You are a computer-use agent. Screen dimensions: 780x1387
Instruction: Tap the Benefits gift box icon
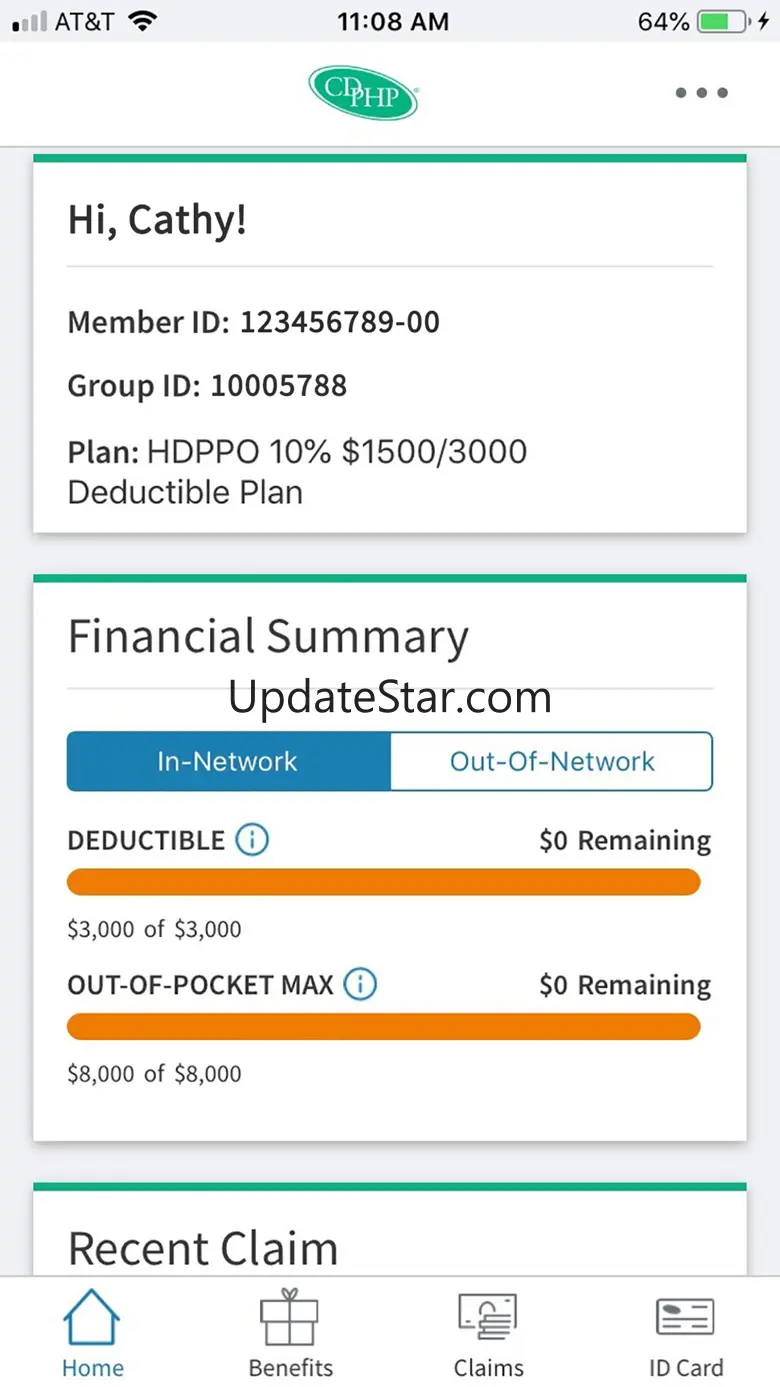coord(290,1319)
